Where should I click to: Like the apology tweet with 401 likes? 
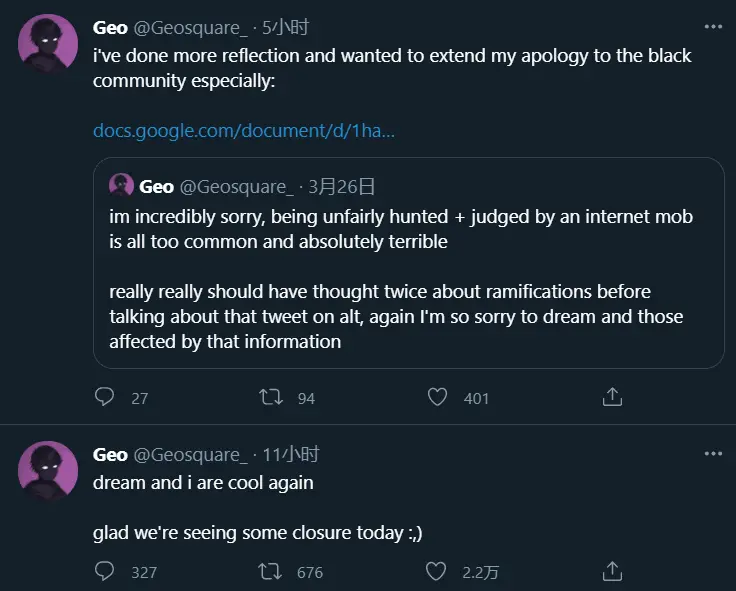pos(437,397)
